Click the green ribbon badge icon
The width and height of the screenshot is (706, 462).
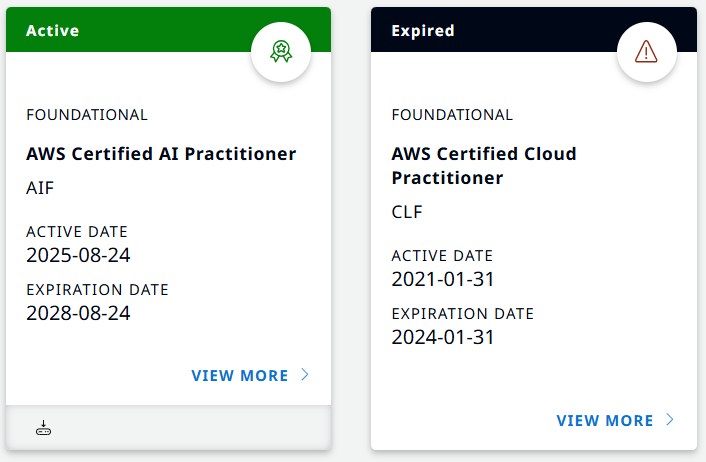point(281,52)
